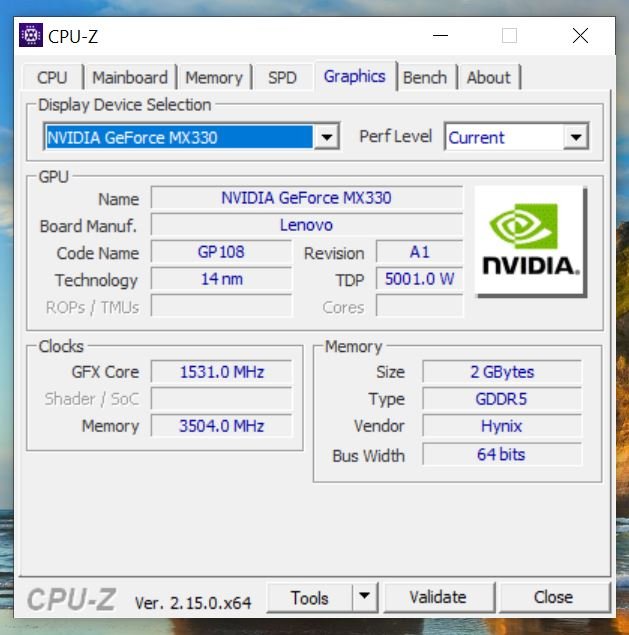This screenshot has width=629, height=635.
Task: Go to the SPD tab
Action: pyautogui.click(x=282, y=77)
